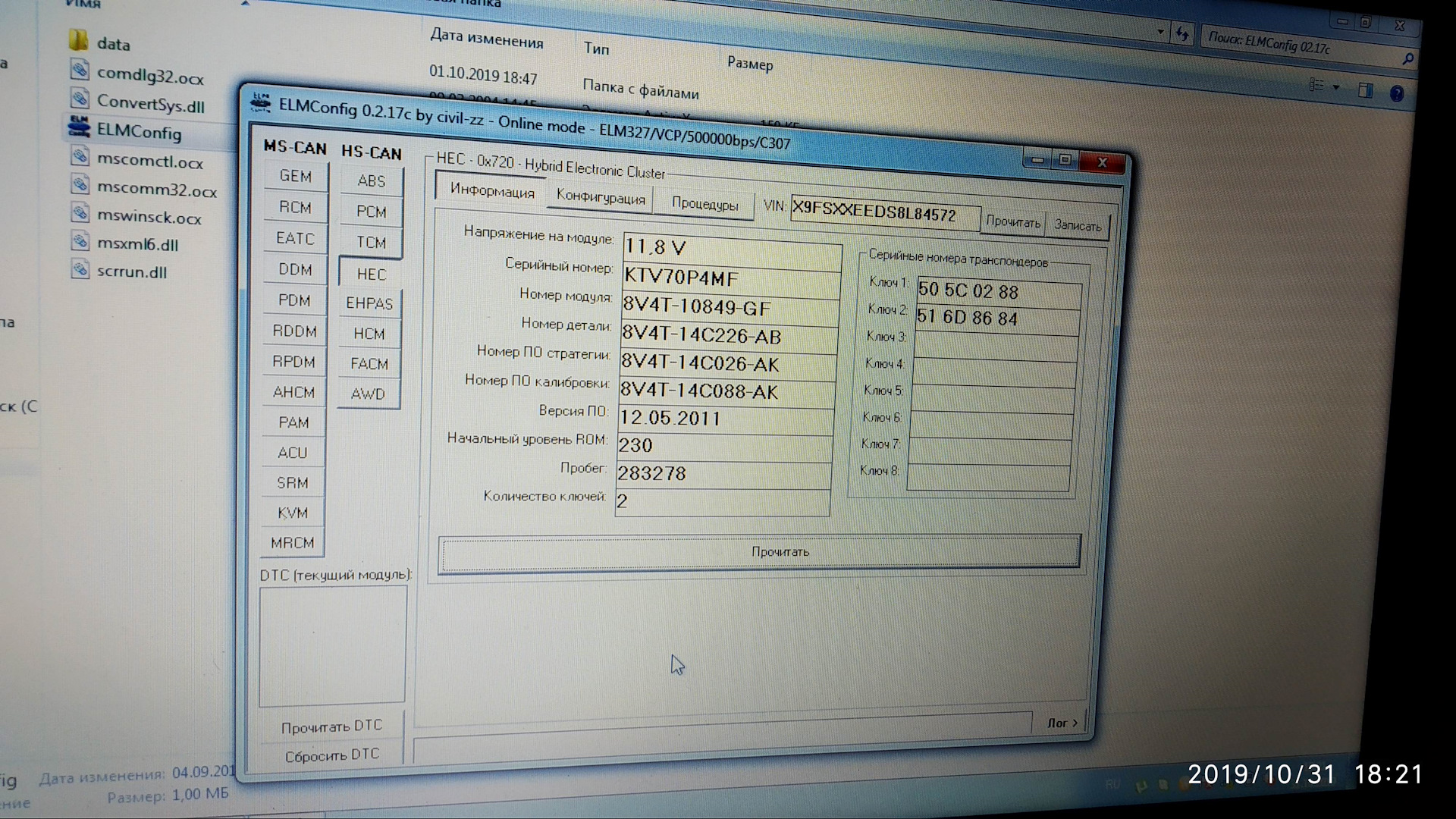This screenshot has width=1456, height=819.
Task: Select the MRCM module button
Action: 292,543
